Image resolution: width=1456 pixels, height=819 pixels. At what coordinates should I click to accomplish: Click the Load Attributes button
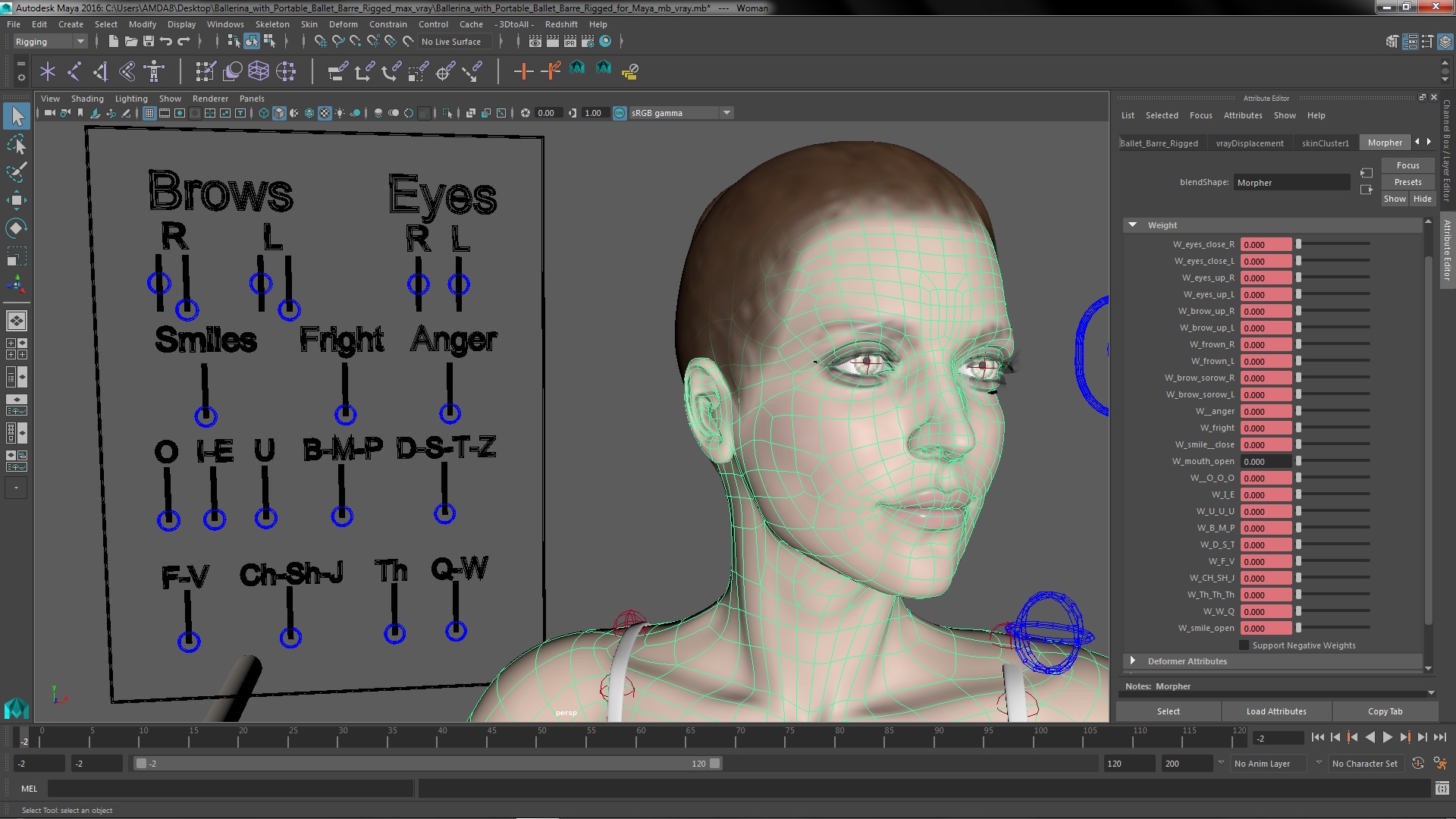pos(1276,711)
